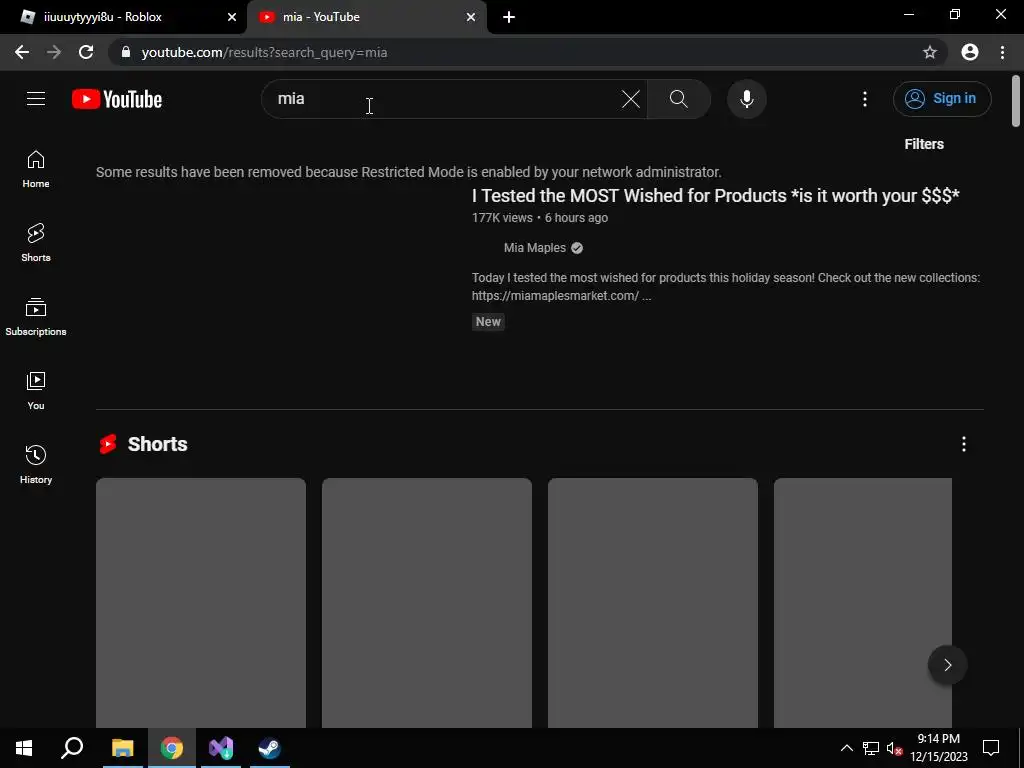The height and width of the screenshot is (768, 1024).
Task: Reload the YouTube page
Action: tap(86, 52)
